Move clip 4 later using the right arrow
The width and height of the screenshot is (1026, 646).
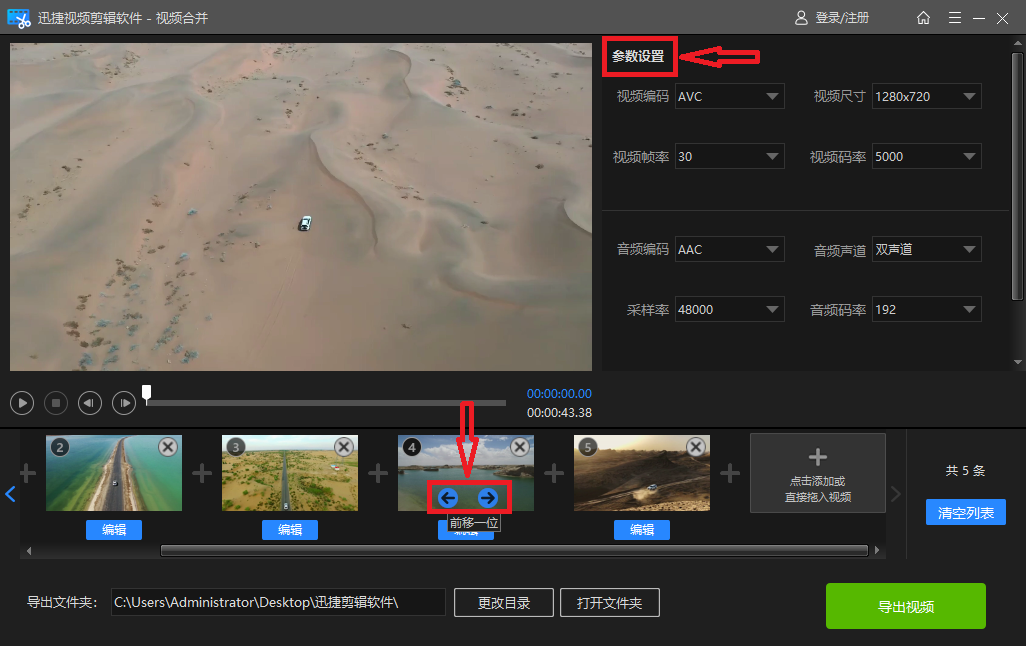click(486, 496)
